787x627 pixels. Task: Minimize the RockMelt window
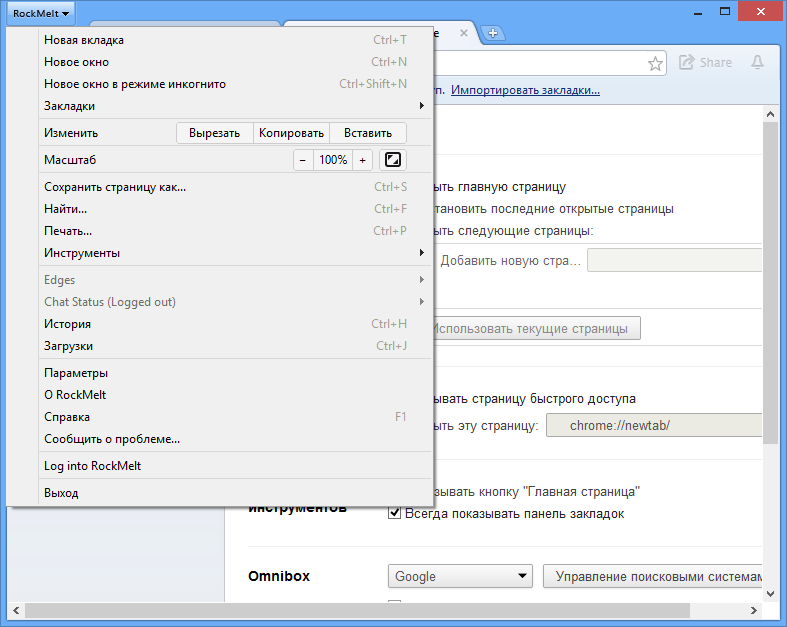698,12
